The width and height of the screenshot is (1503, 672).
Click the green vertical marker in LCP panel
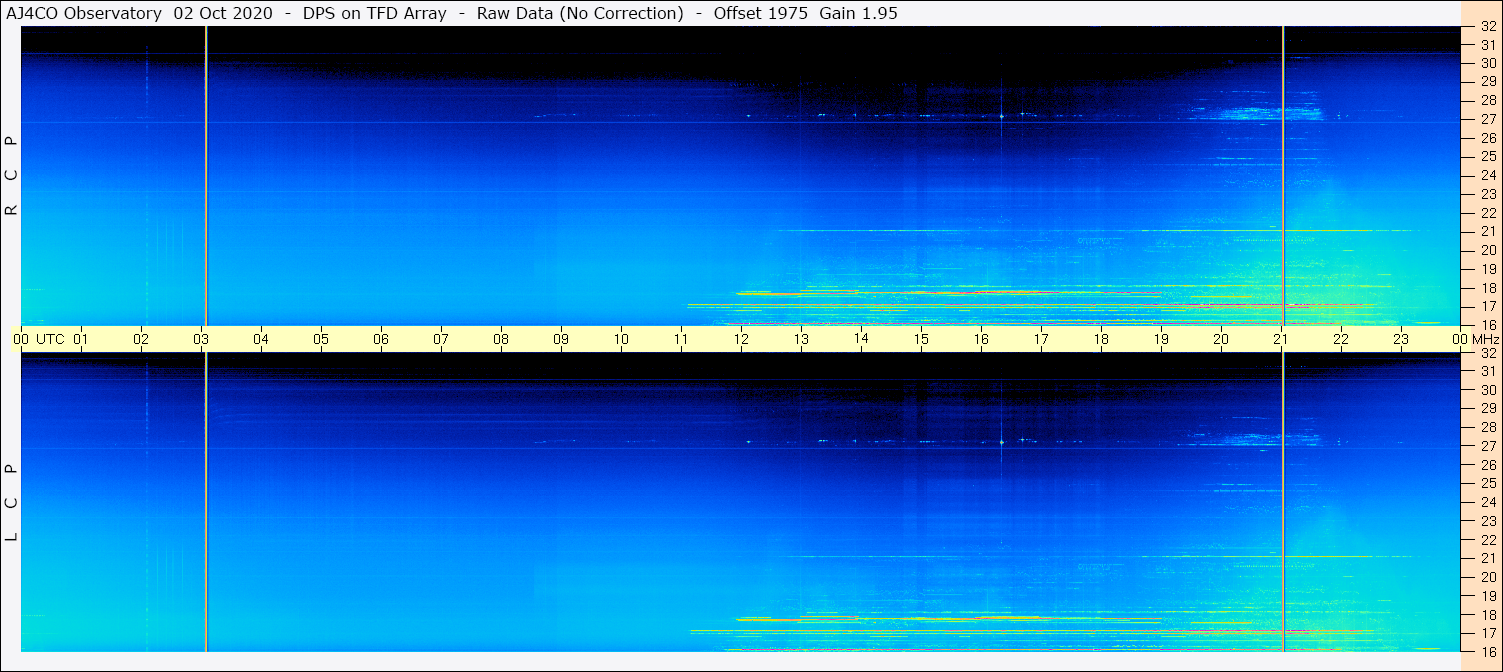tap(205, 502)
